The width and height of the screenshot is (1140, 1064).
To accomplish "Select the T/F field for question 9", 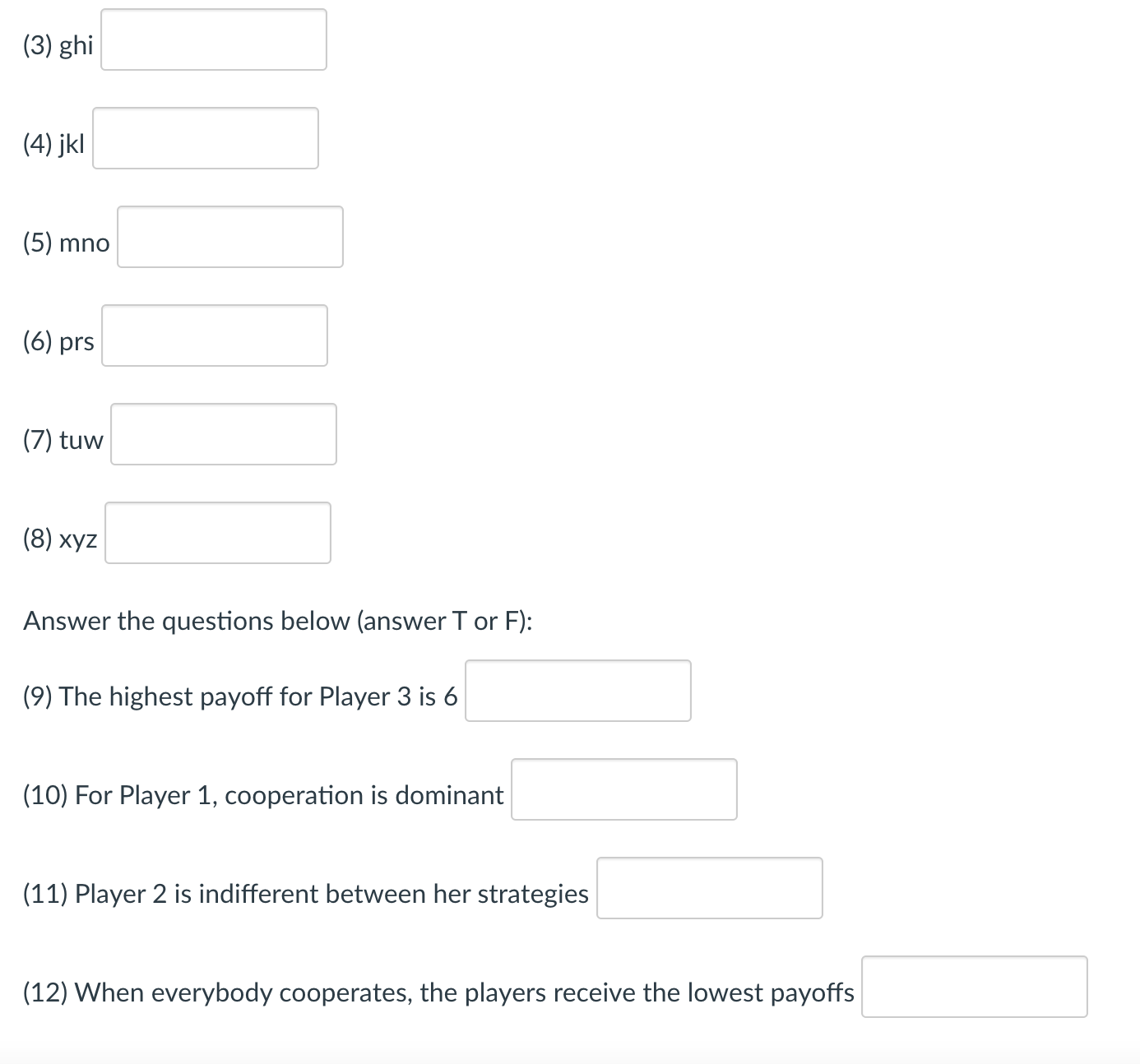I will [x=577, y=691].
